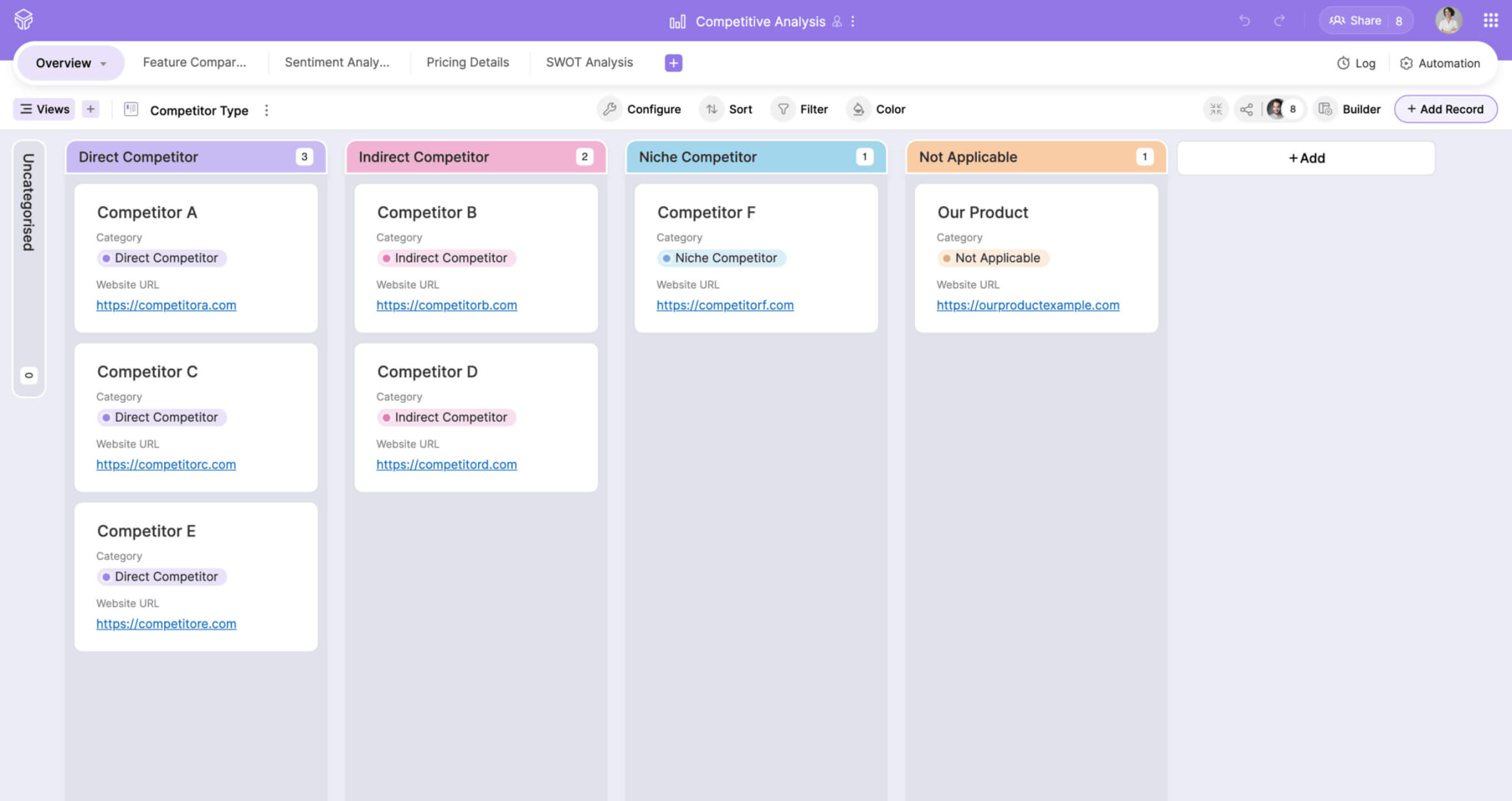Switch to the SWOT Analysis tab

(589, 63)
